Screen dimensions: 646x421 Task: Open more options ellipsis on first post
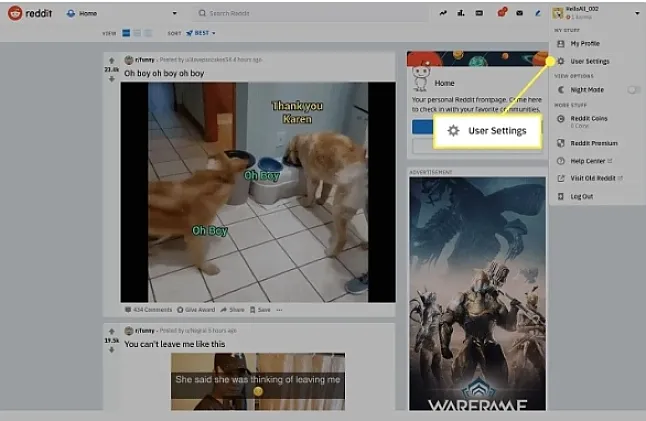279,310
